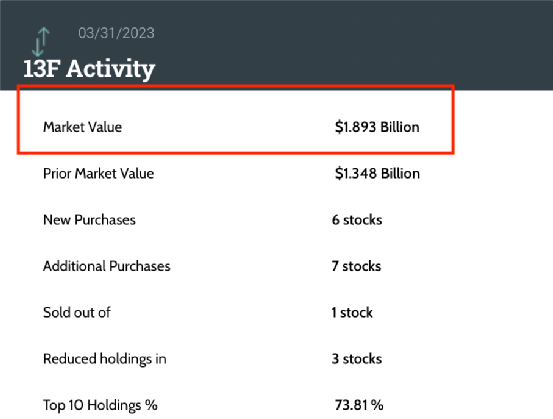Select the New Purchases row label
Image resolution: width=553 pixels, height=419 pixels.
[x=89, y=220]
